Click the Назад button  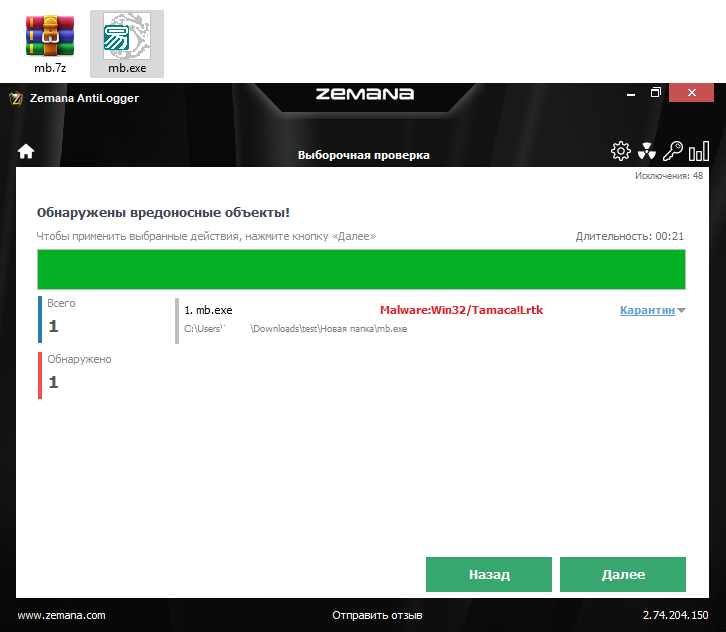[489, 574]
